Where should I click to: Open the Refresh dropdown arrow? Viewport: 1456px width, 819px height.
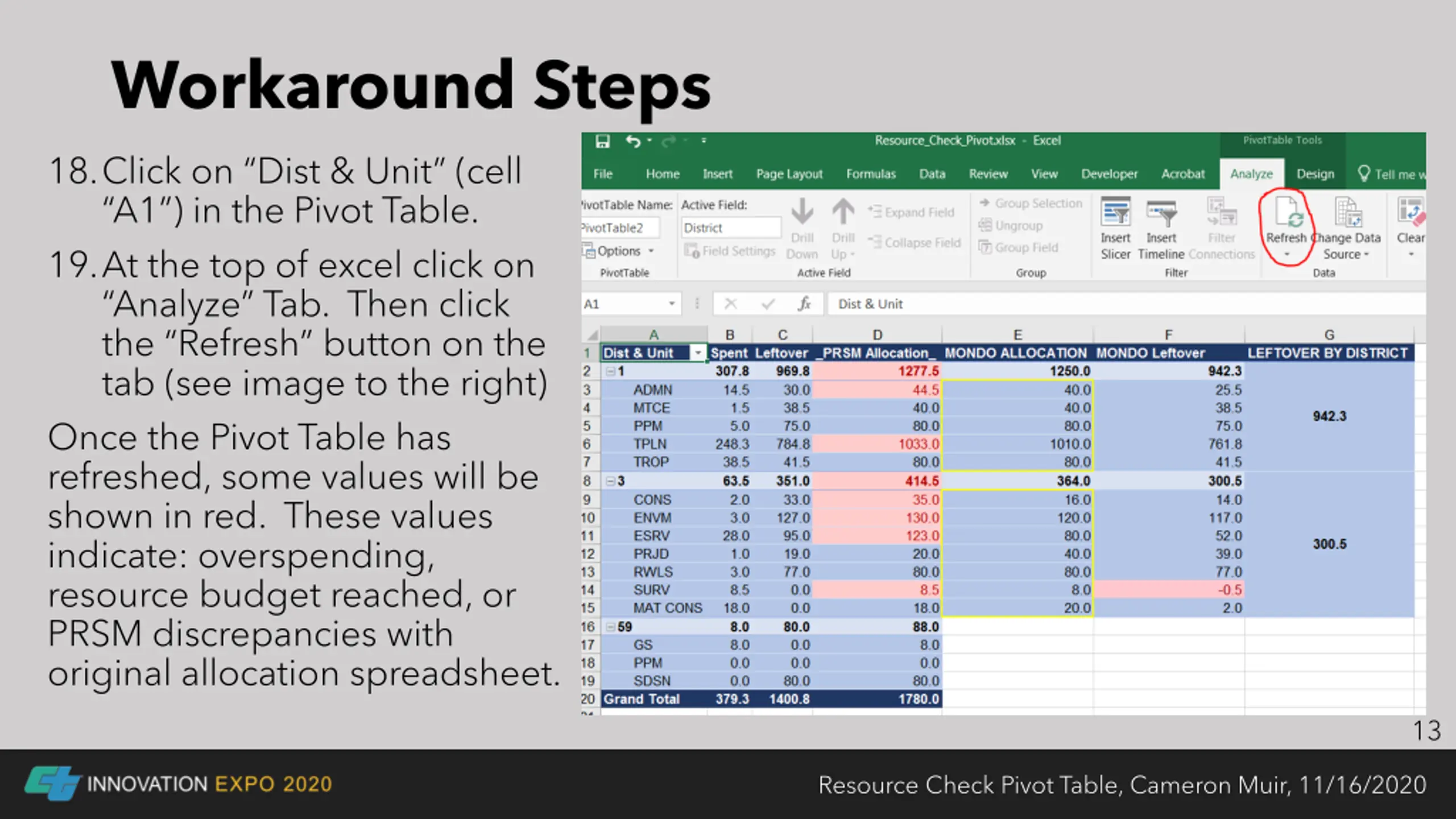pyautogui.click(x=1287, y=254)
